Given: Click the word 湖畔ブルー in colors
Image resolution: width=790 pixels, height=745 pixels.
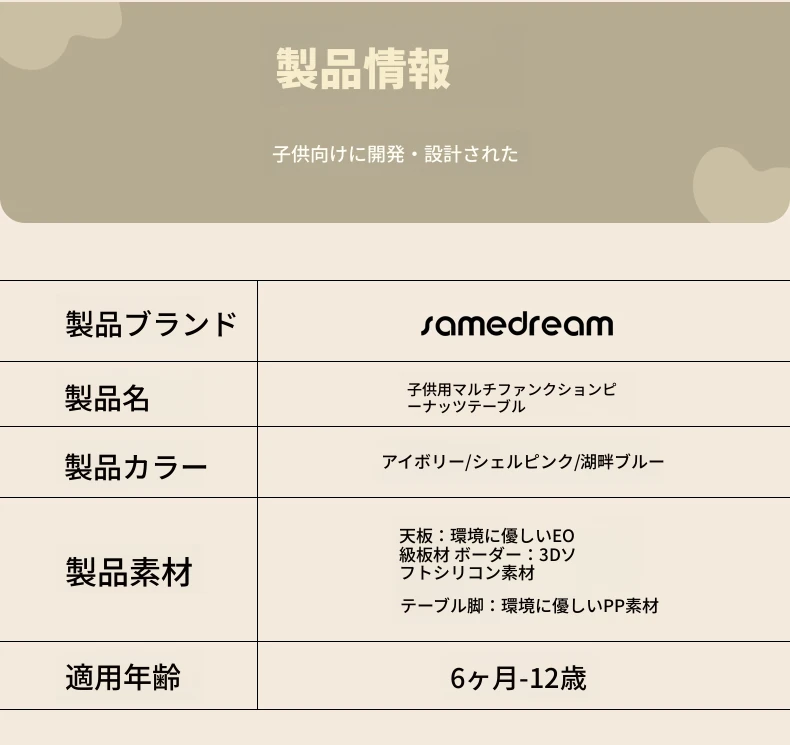Looking at the screenshot, I should 622,461.
